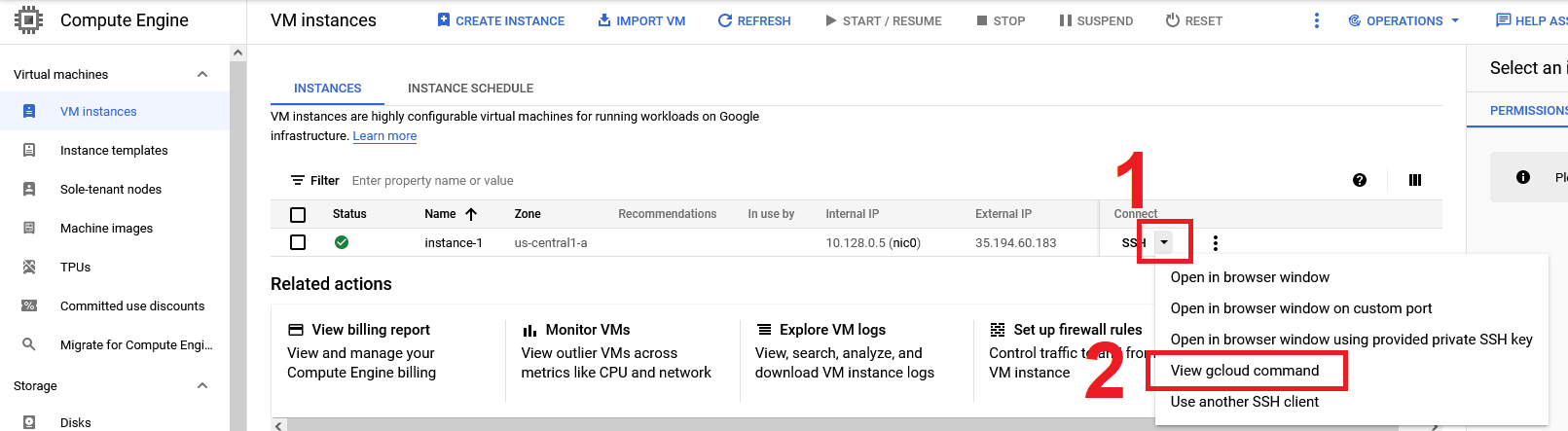The image size is (1568, 431).
Task: Click Create Instance button
Action: point(500,20)
